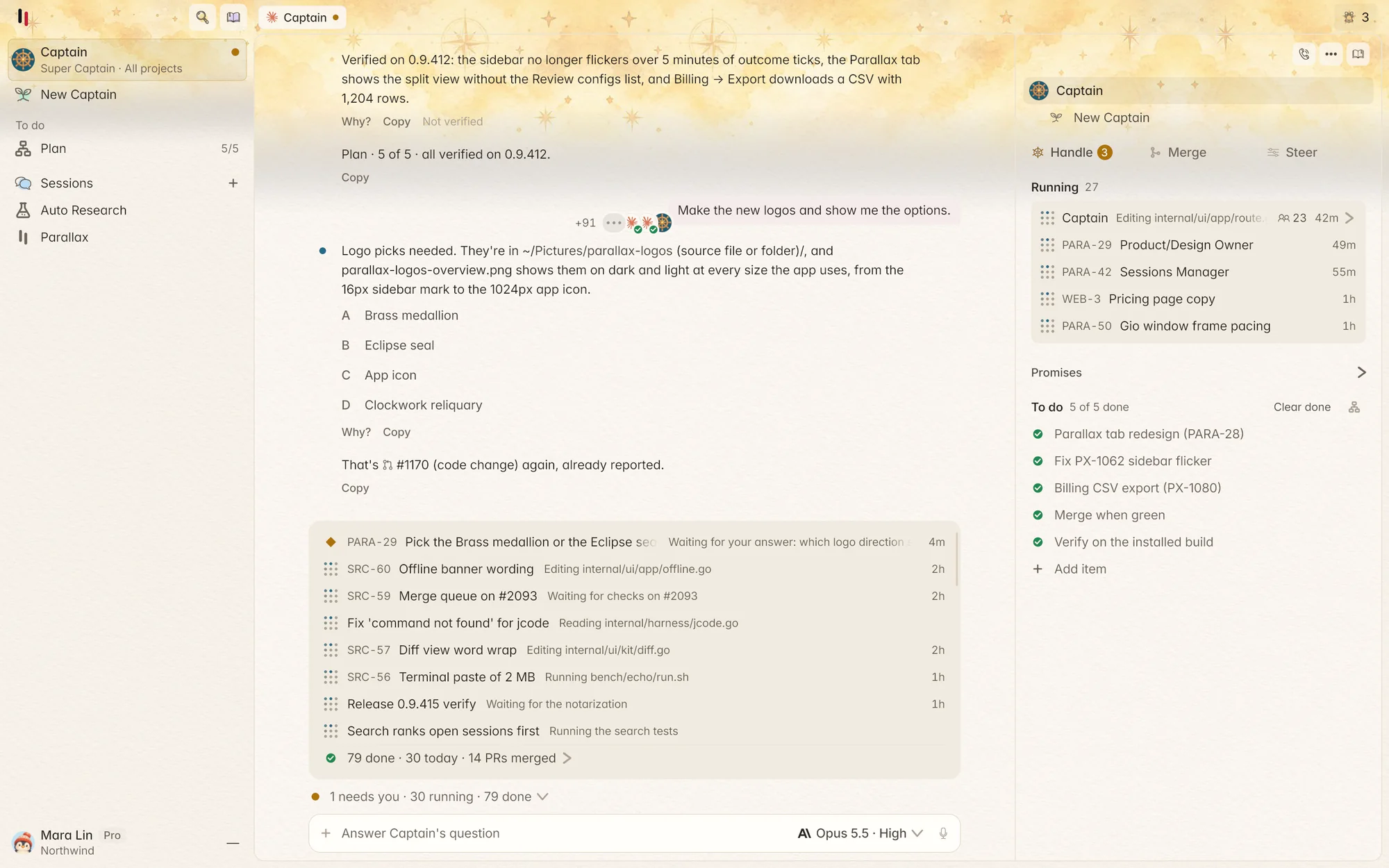Toggle Merge when green check

coord(1038,515)
